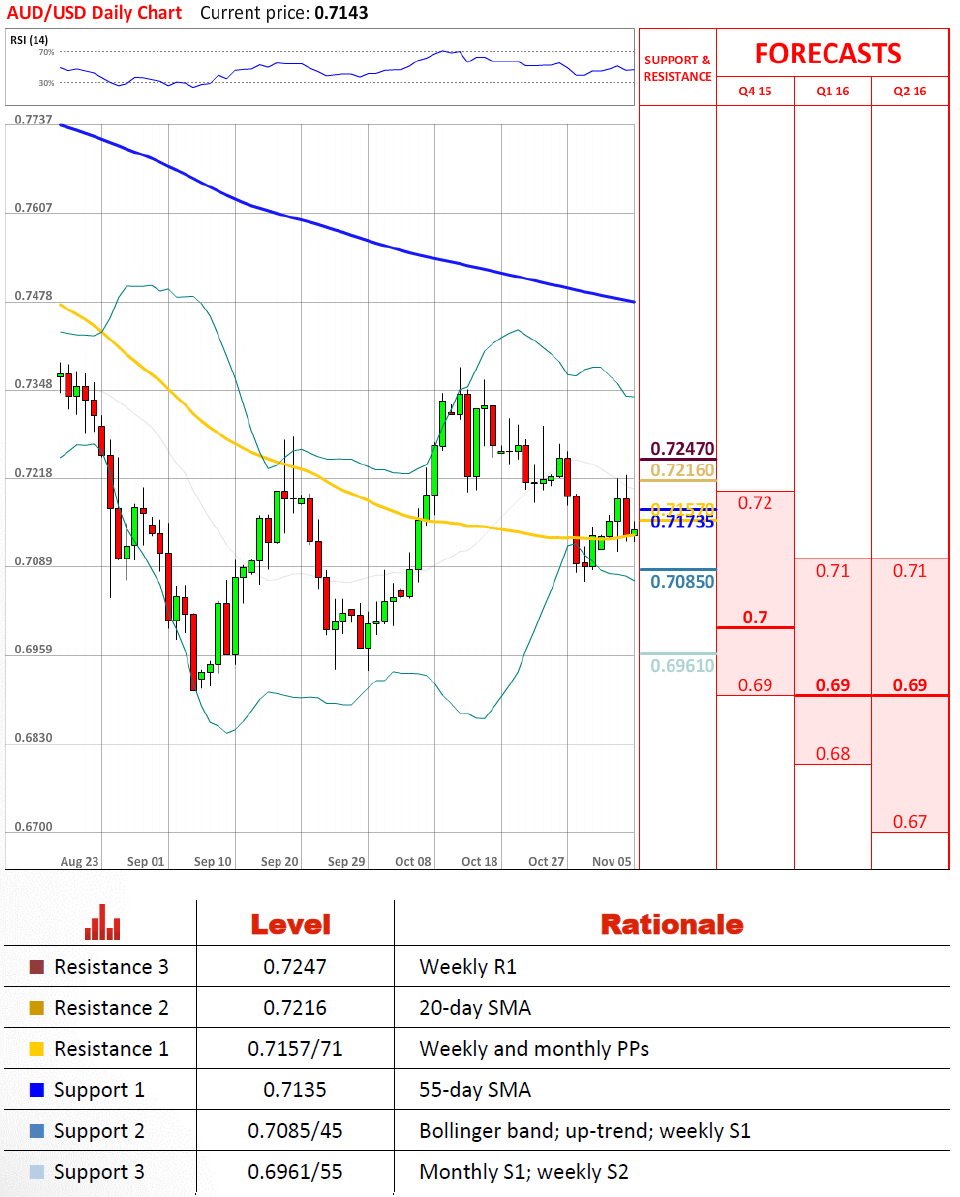960x1197 pixels.
Task: Click the 0.7135 level cell
Action: pos(295,1090)
